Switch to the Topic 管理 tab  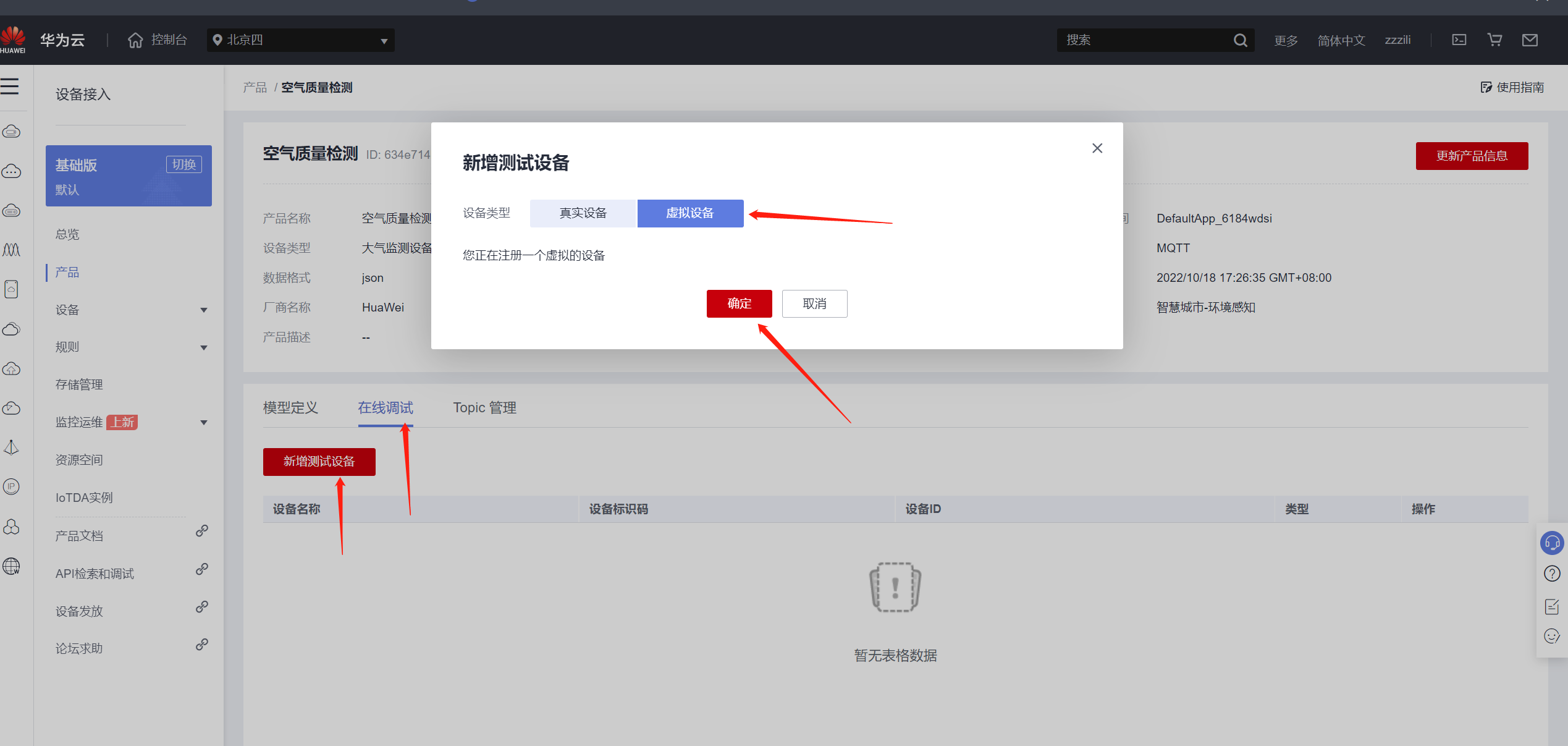[484, 408]
